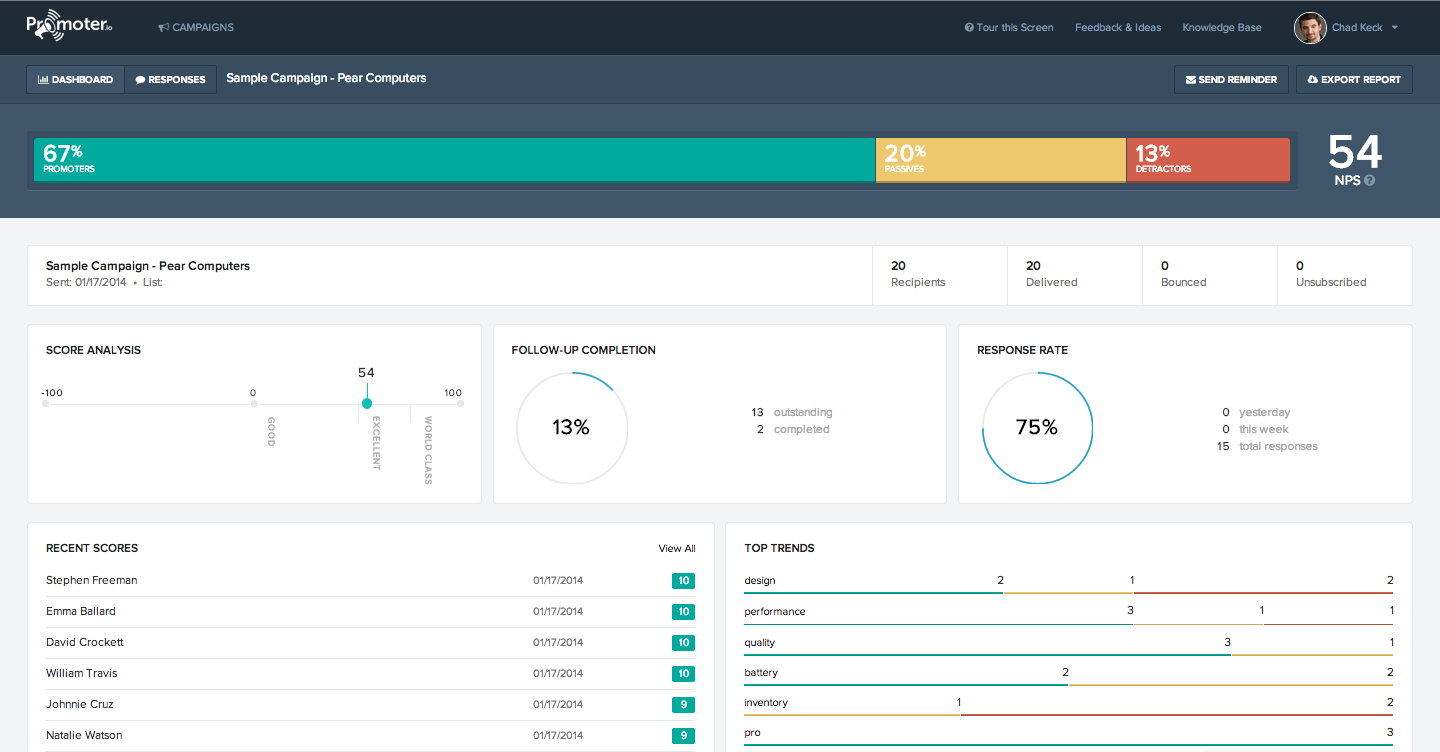1440x752 pixels.
Task: Open the Tour this Screen help
Action: (1009, 28)
